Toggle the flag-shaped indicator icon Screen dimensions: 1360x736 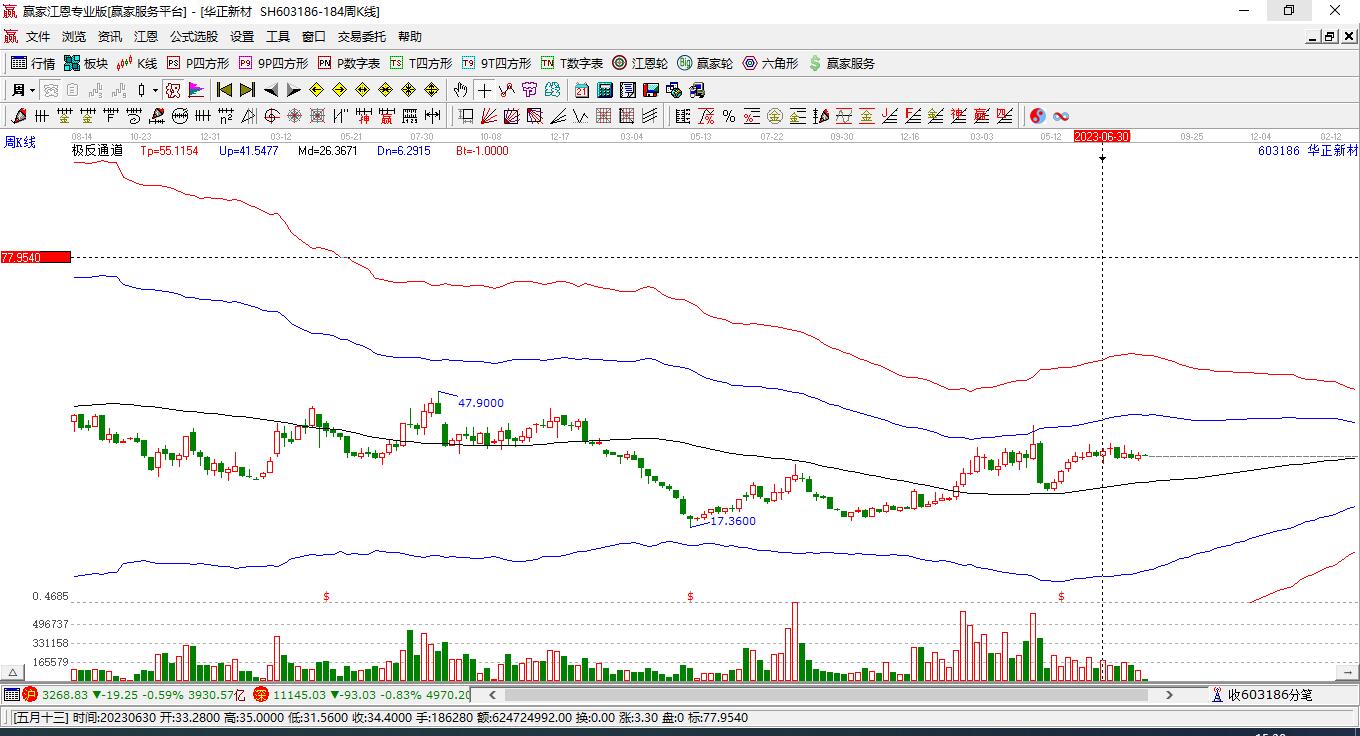[195, 90]
